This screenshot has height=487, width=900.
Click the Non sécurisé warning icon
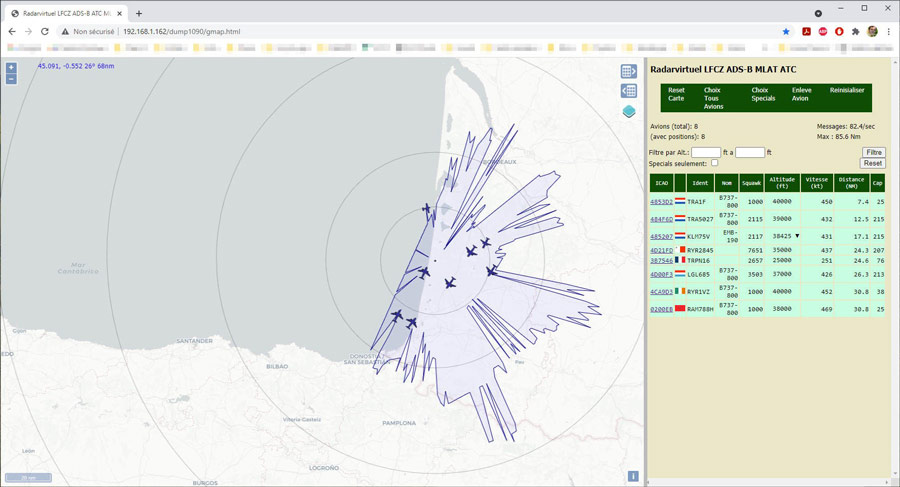point(65,32)
